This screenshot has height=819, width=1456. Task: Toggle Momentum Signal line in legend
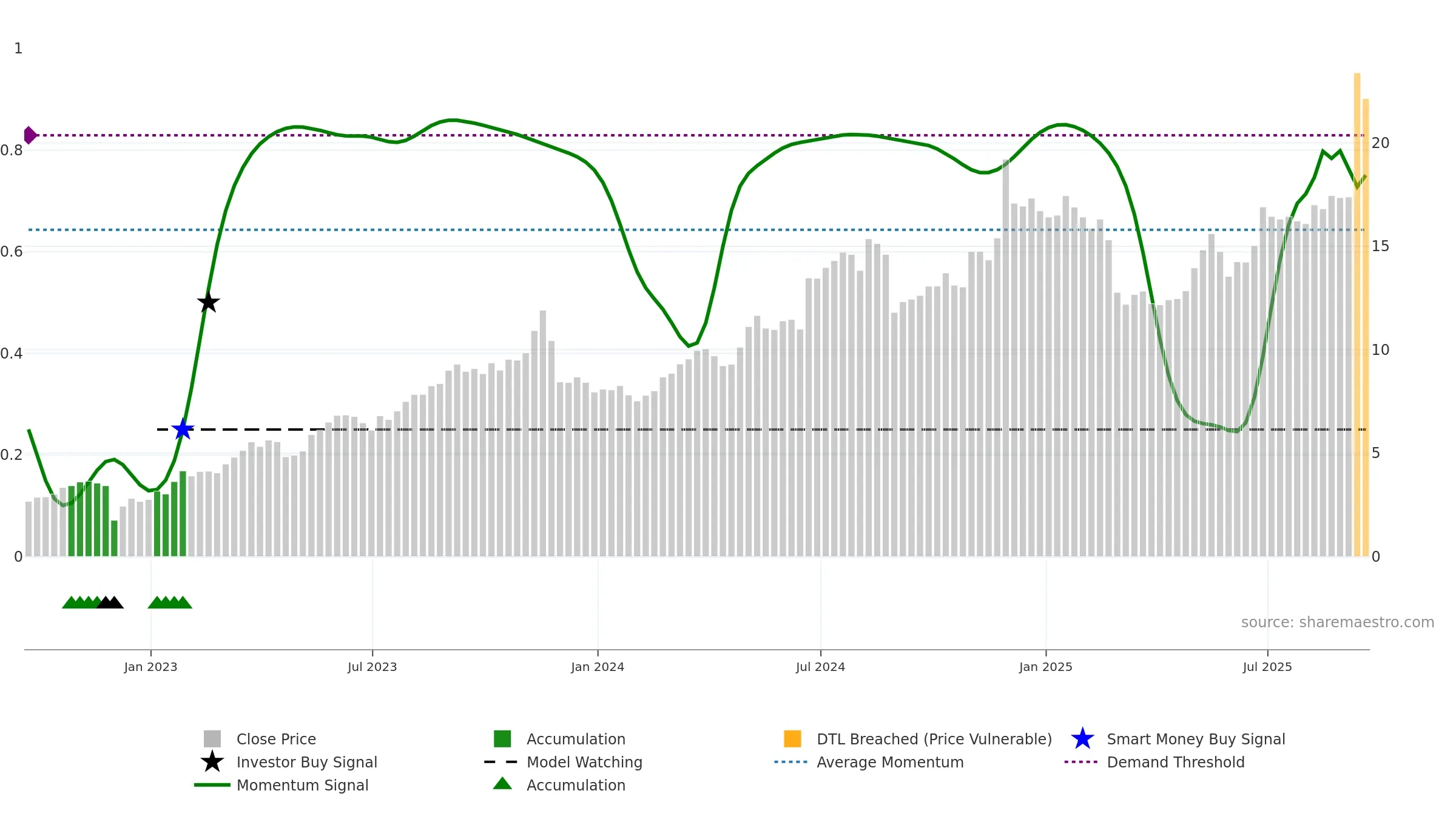coord(302,785)
